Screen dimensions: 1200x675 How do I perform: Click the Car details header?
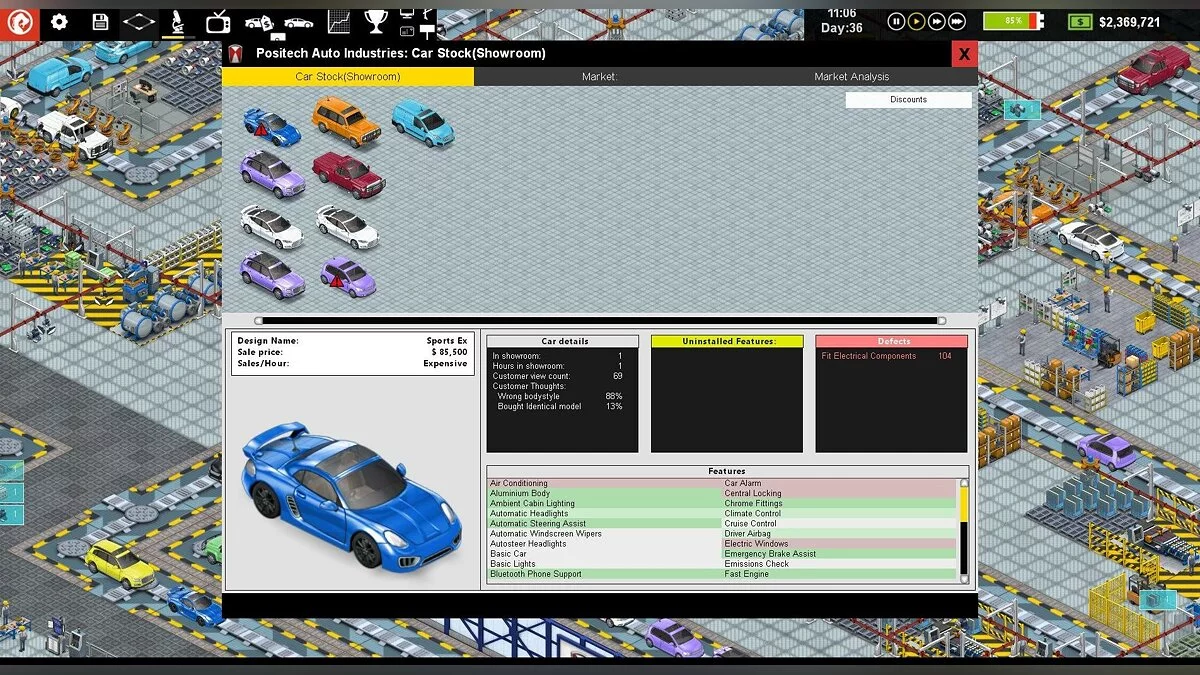point(562,341)
